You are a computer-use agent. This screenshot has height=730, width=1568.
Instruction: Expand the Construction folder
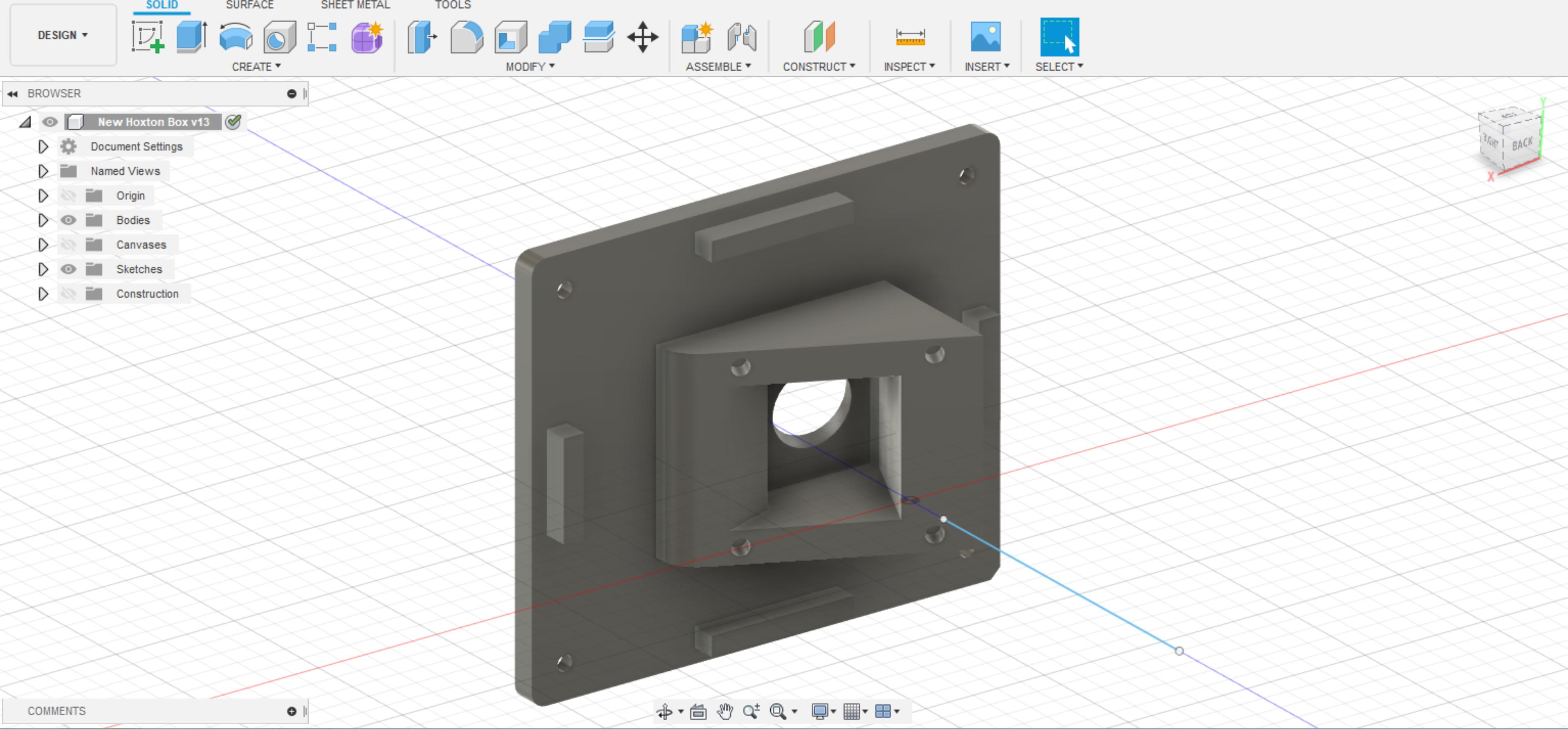click(x=43, y=294)
